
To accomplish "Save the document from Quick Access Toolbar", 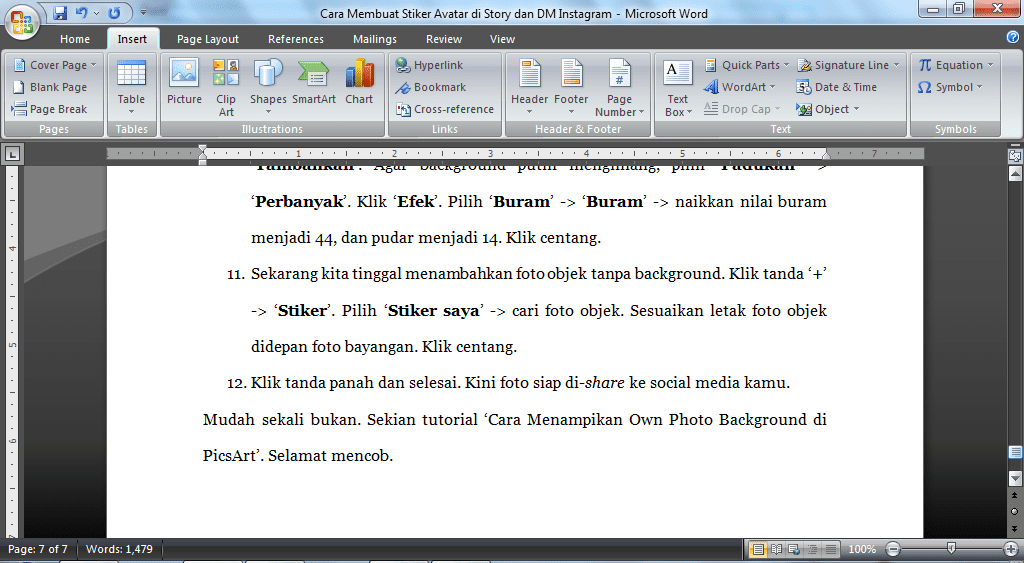I will (x=60, y=12).
